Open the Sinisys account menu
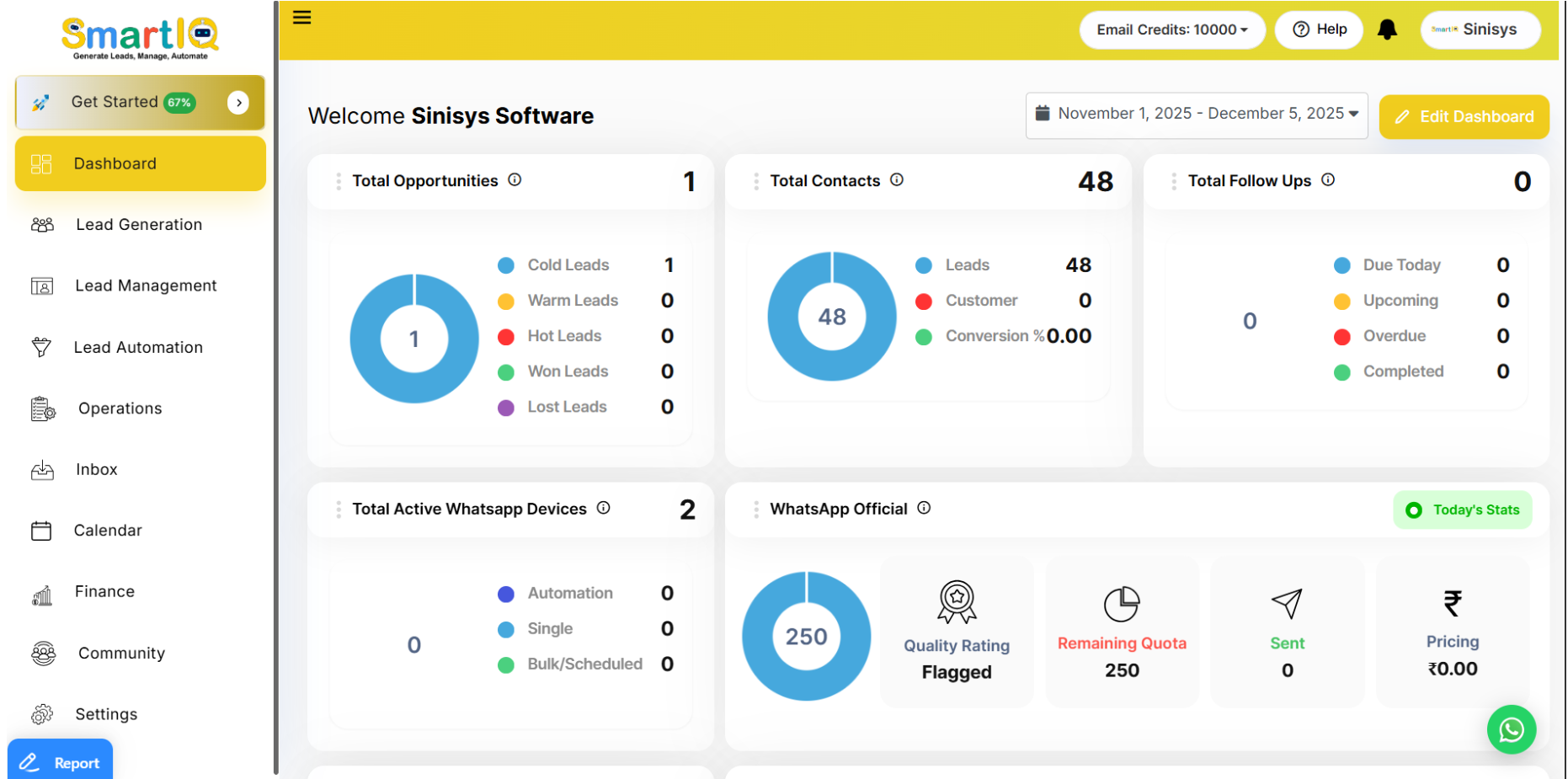The width and height of the screenshot is (1568, 779). (x=1480, y=30)
